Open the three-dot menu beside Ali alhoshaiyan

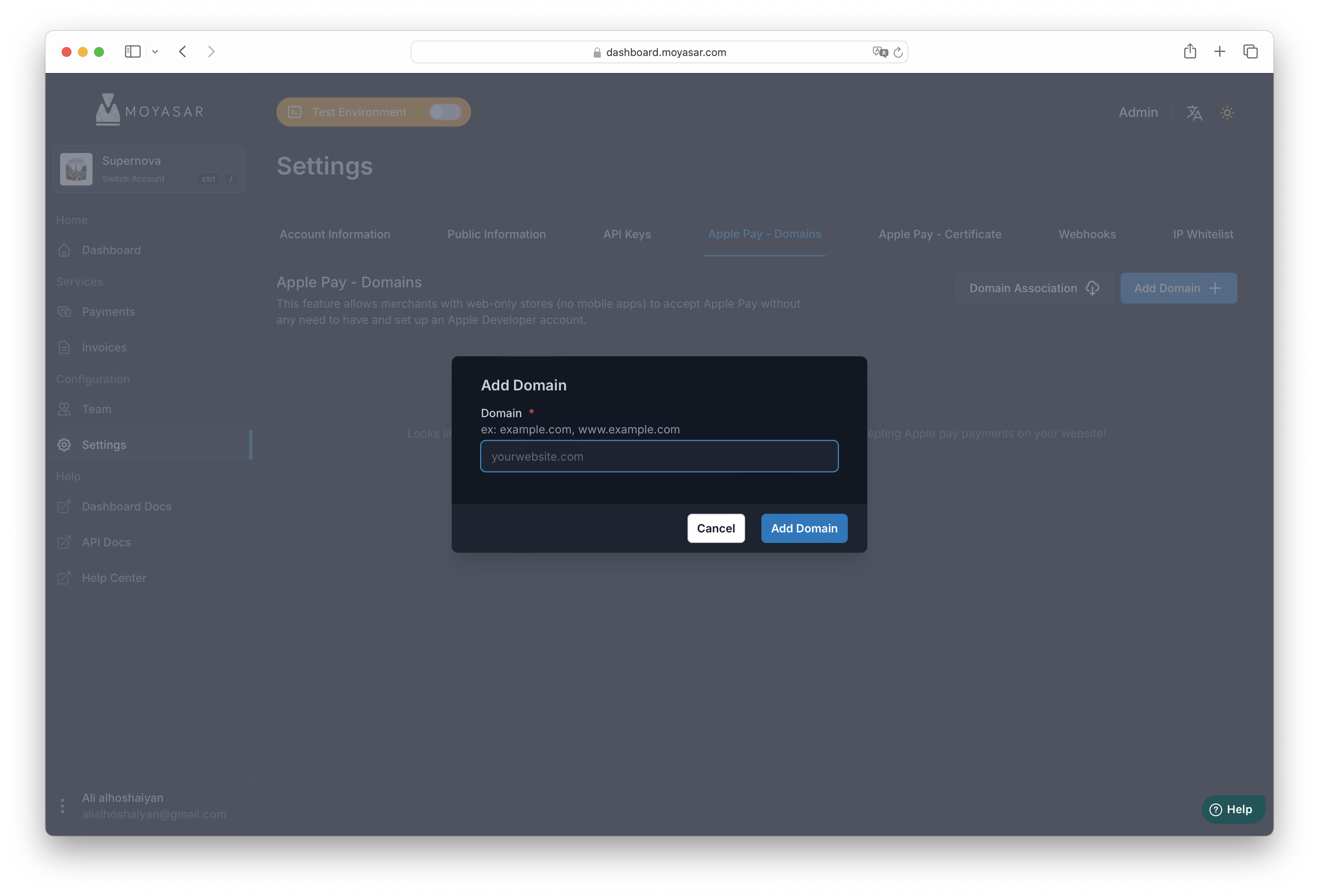tap(63, 805)
